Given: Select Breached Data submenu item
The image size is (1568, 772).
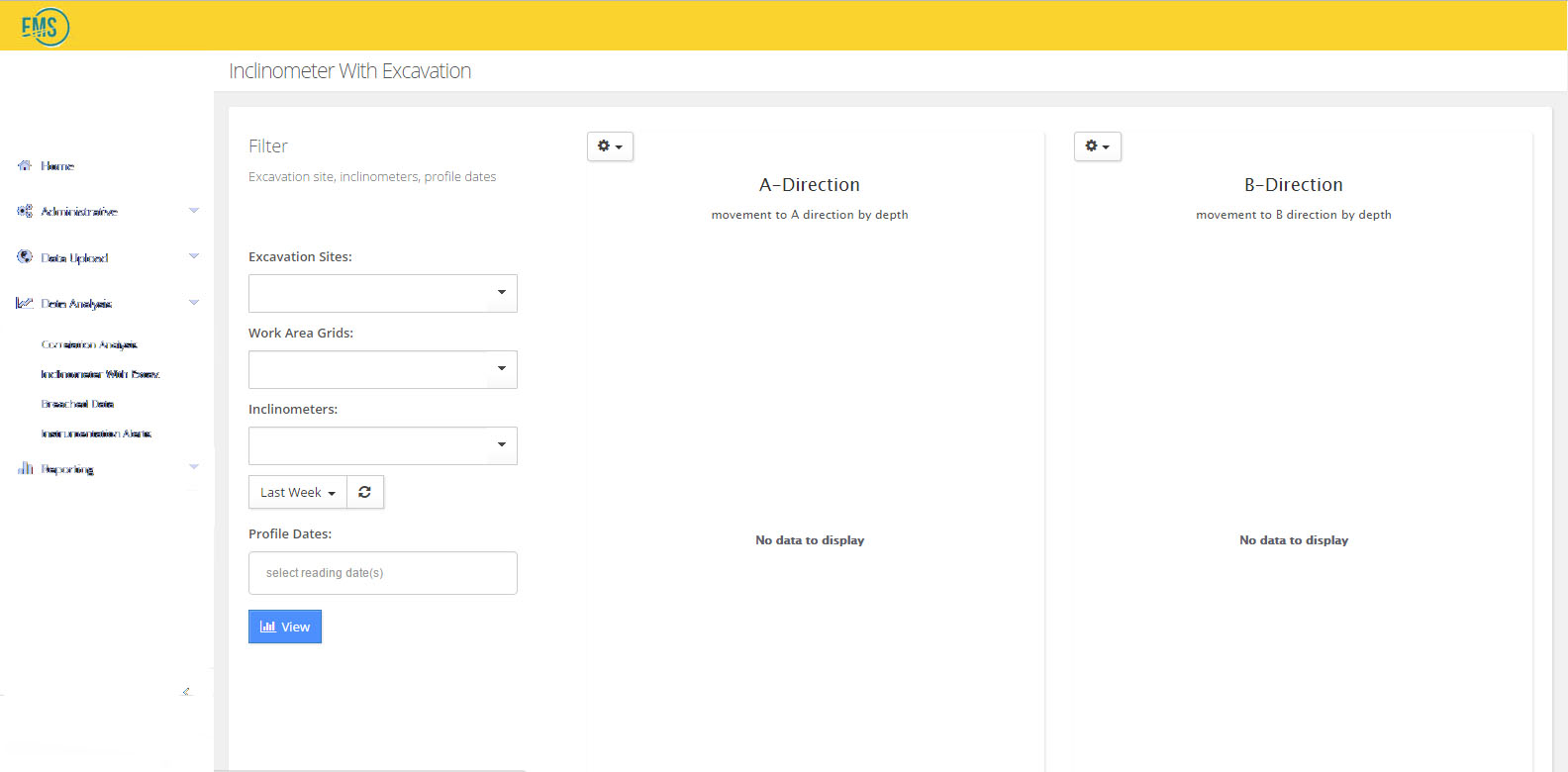Looking at the screenshot, I should 77,404.
